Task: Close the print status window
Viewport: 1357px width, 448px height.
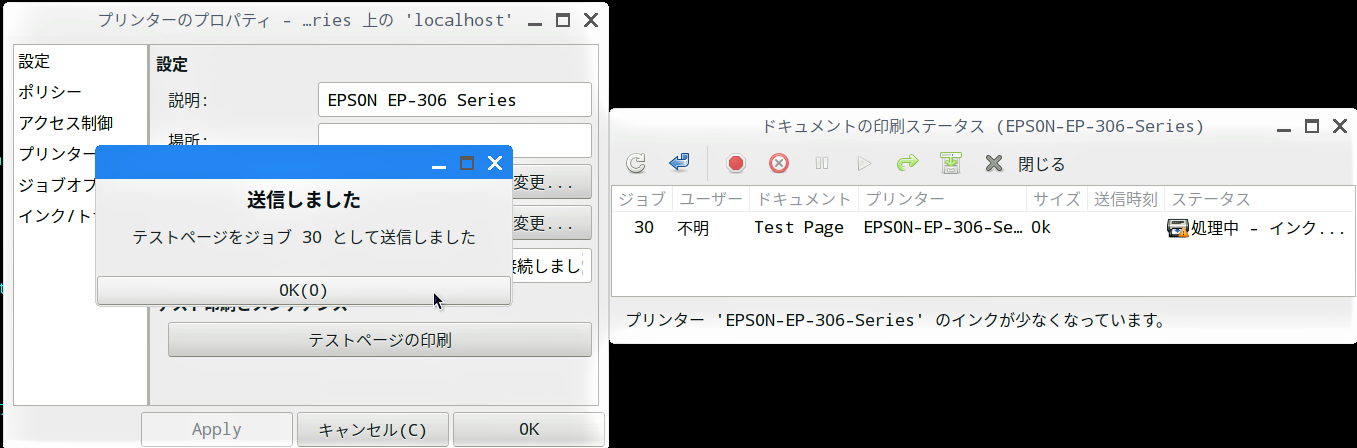Action: click(x=1339, y=126)
